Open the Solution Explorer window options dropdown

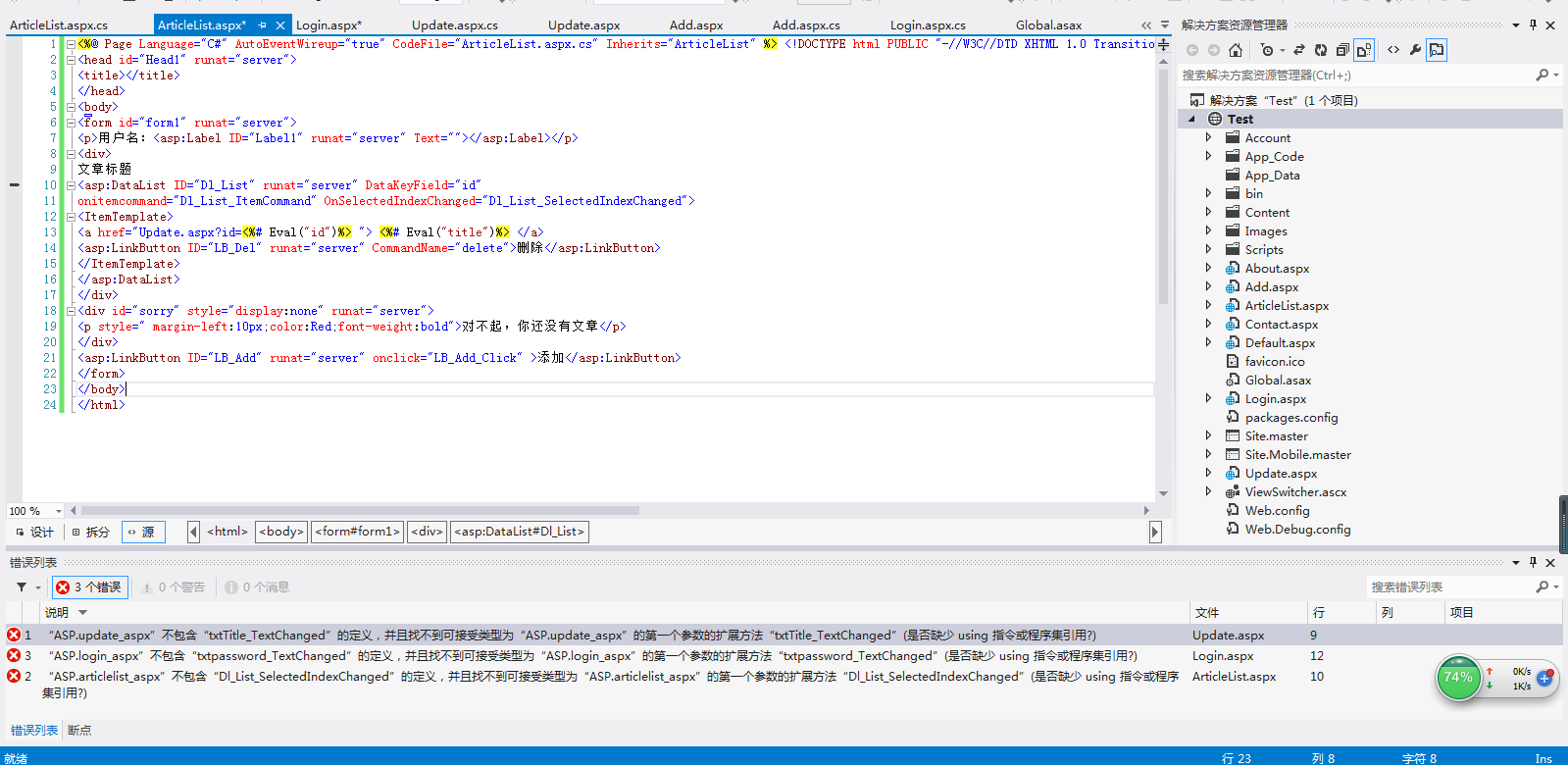pos(1516,25)
